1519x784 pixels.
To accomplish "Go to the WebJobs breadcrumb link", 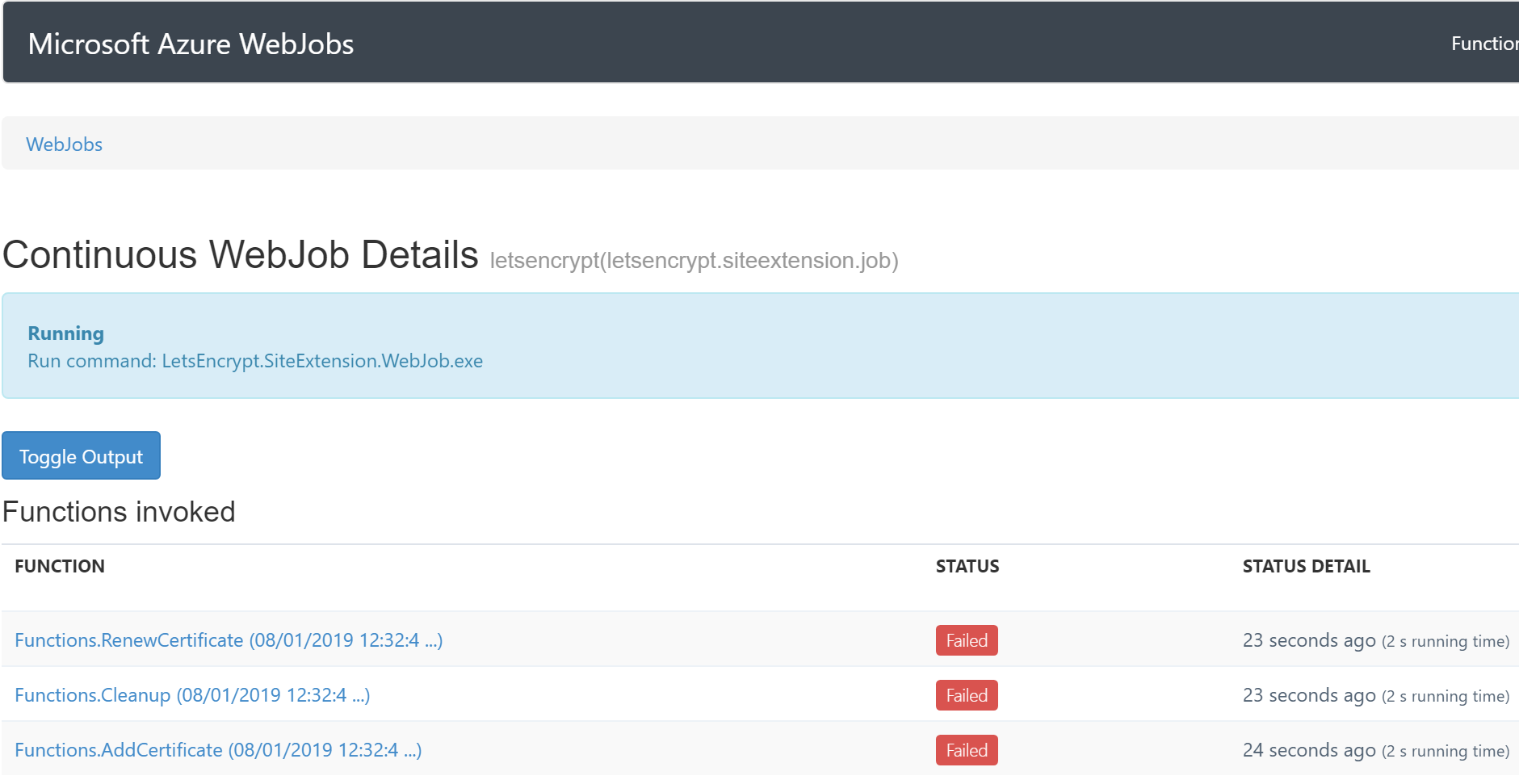I will click(64, 145).
